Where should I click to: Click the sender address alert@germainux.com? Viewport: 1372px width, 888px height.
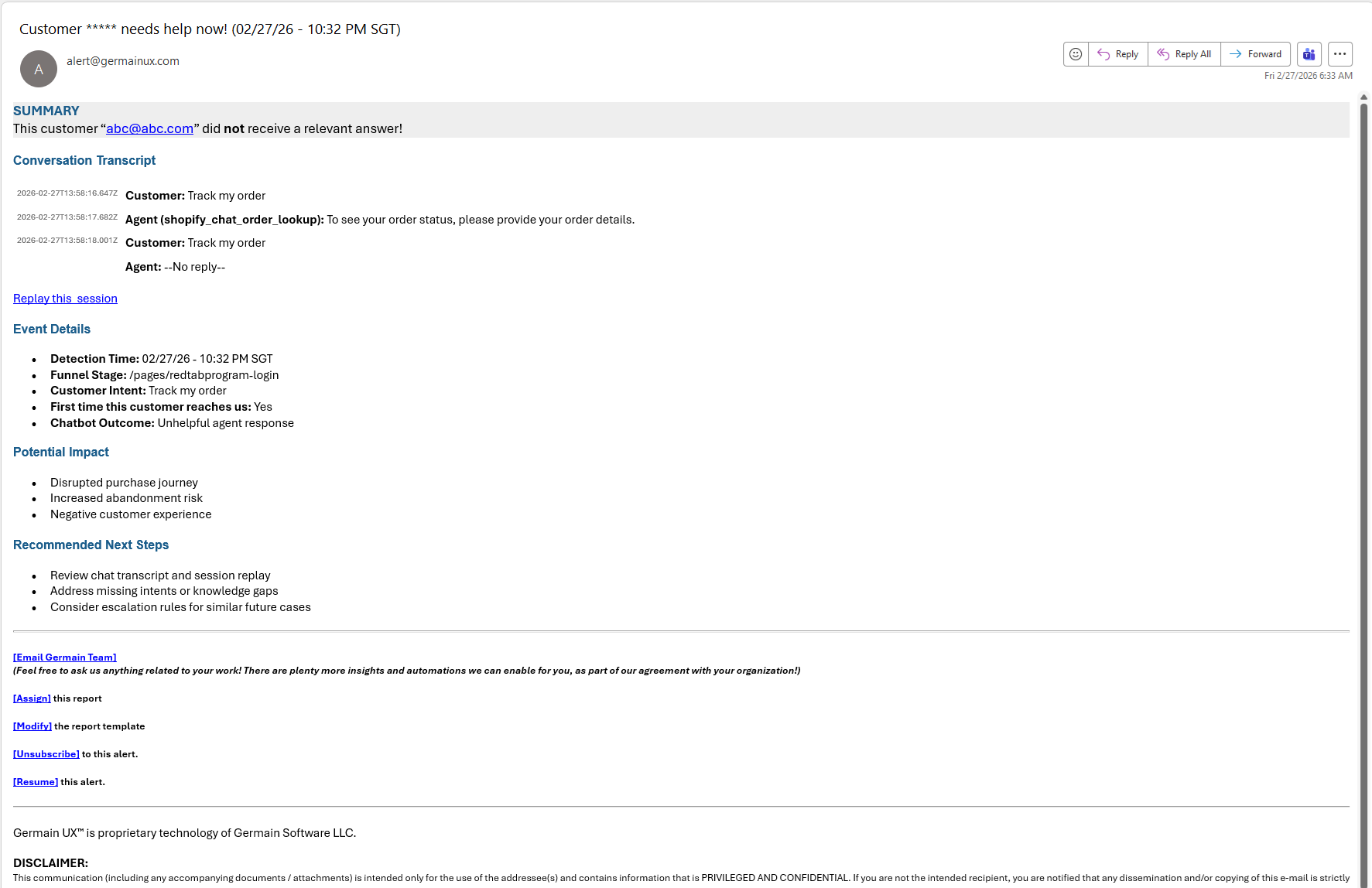[x=123, y=61]
